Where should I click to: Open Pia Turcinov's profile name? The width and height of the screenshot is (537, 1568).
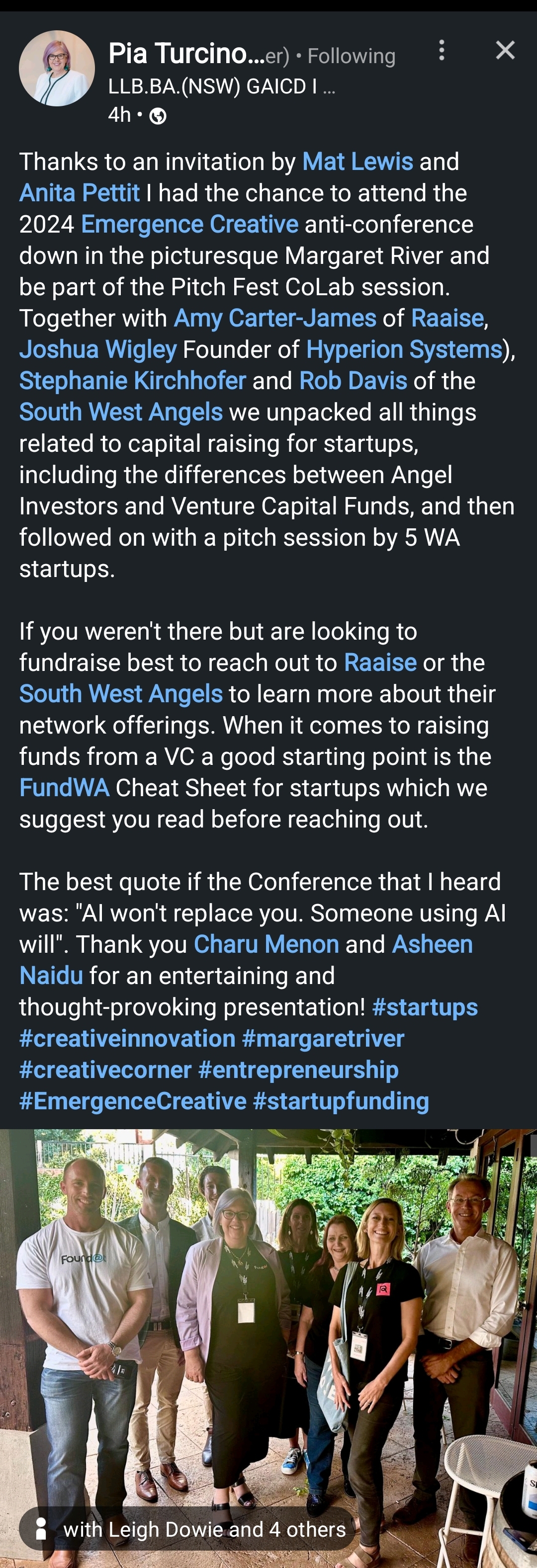pyautogui.click(x=186, y=54)
